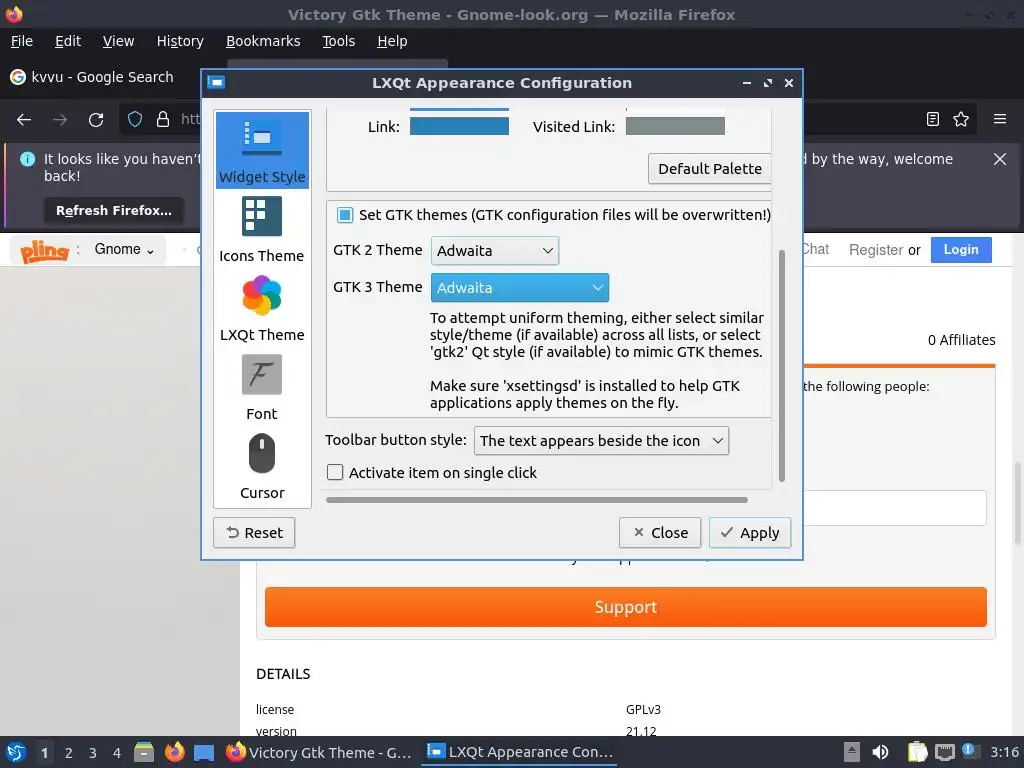Click the pling logo on website

point(44,251)
